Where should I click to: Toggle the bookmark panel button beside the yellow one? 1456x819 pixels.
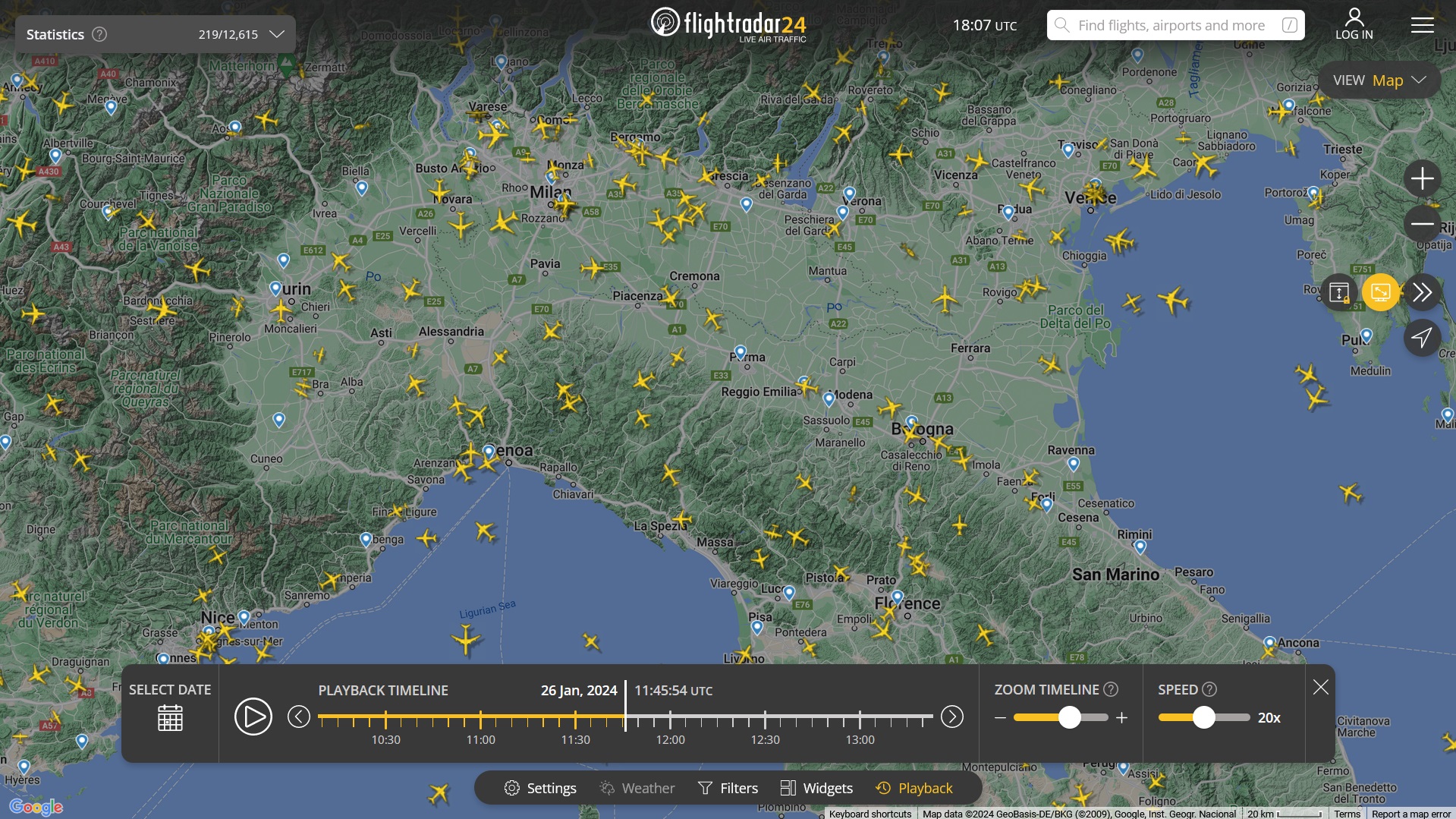(x=1339, y=292)
